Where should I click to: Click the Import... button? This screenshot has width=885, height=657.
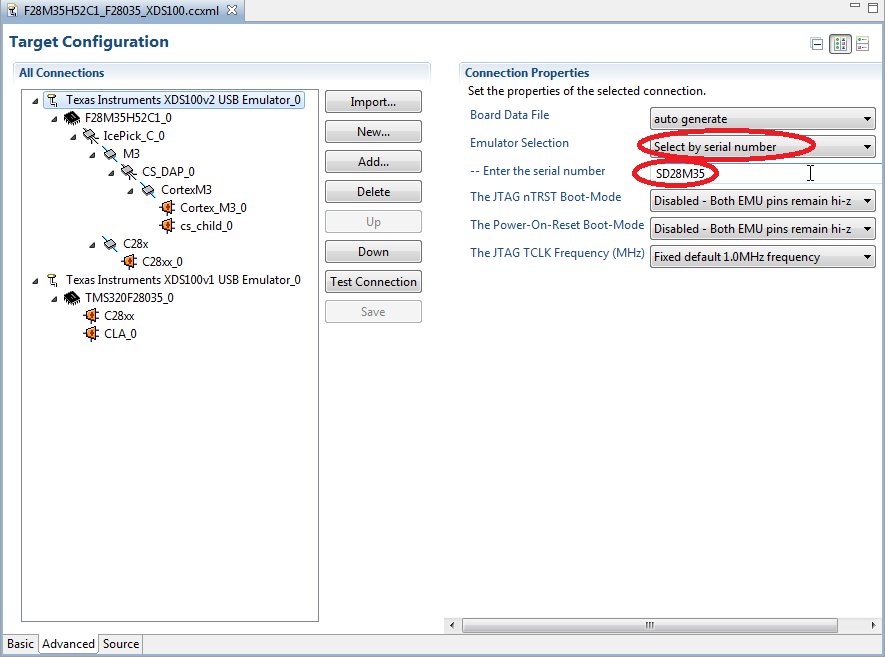[x=373, y=102]
